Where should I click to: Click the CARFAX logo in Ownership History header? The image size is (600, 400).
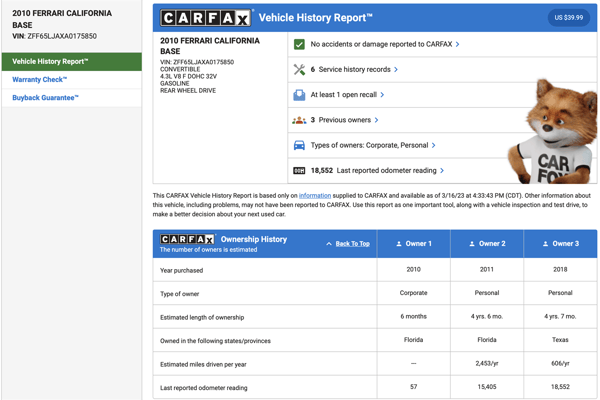(188, 239)
